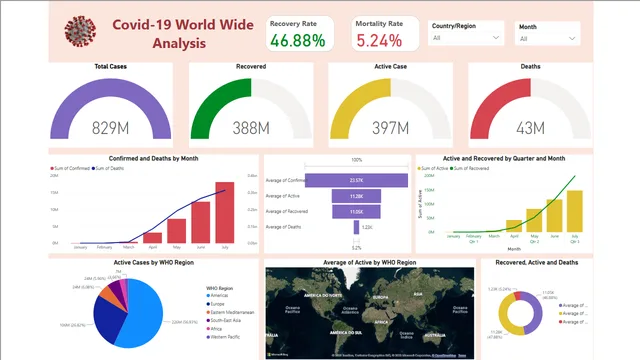Click Europe in WHO Region legend
This screenshot has height=360, width=640.
tap(216, 304)
